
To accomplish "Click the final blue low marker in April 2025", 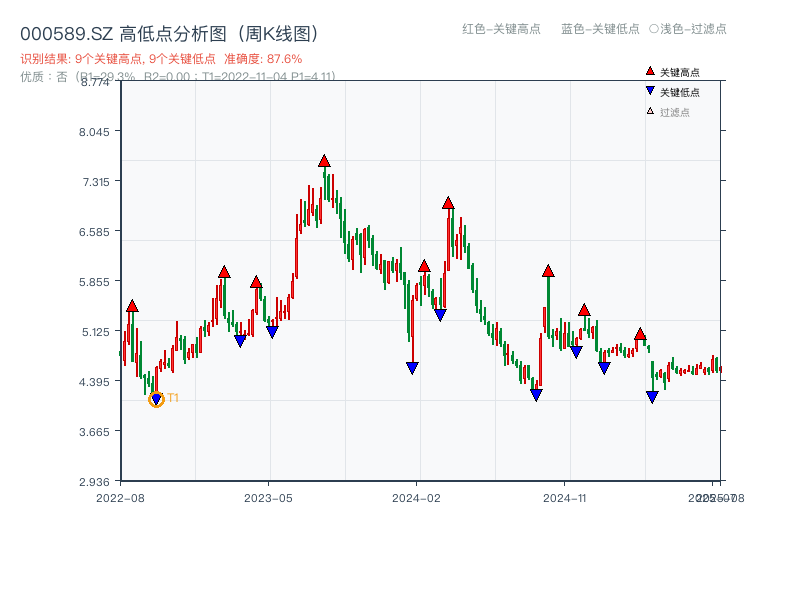I will tap(652, 396).
